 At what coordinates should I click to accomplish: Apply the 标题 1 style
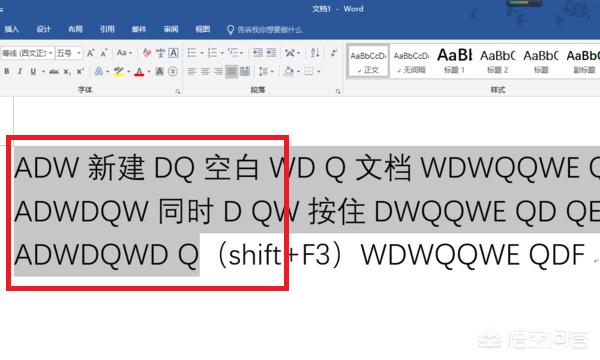(x=454, y=62)
